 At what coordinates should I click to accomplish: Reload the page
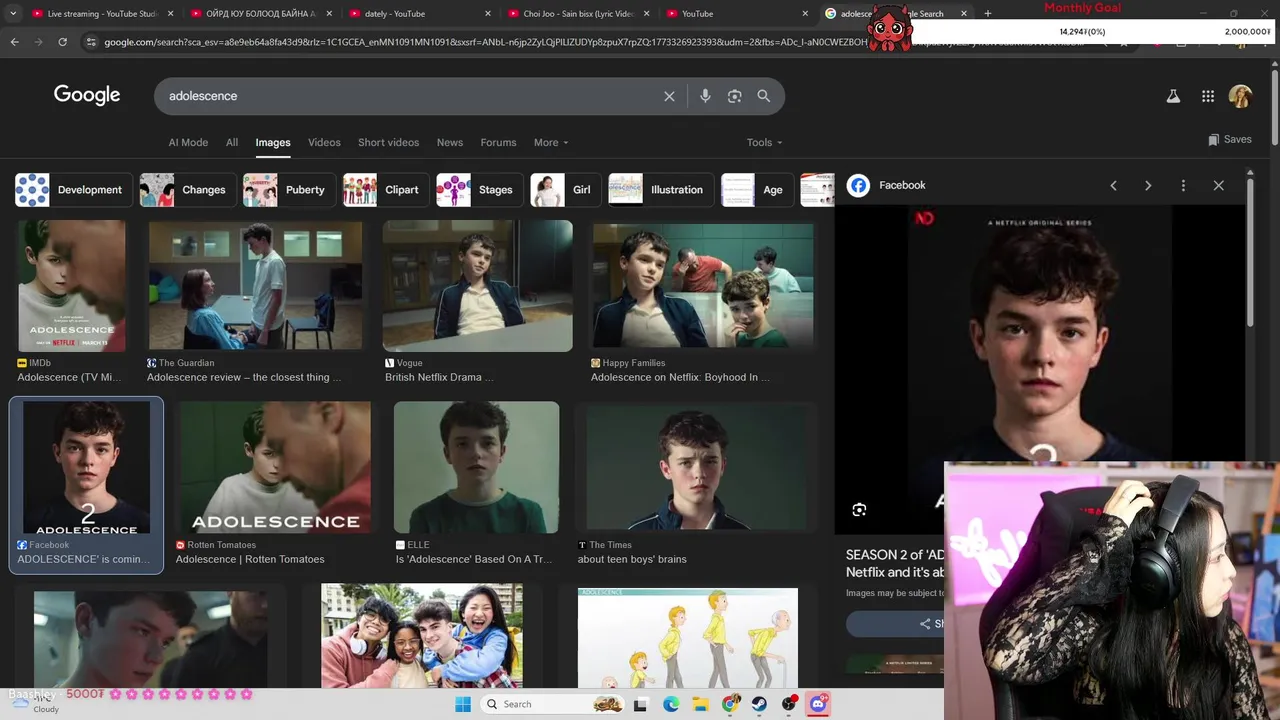62,42
